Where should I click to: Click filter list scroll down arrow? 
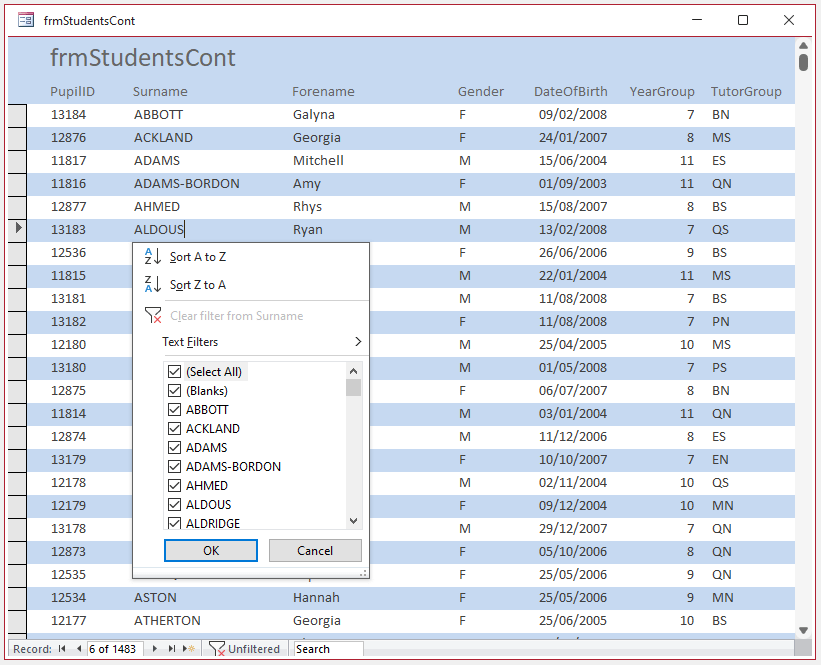(353, 521)
